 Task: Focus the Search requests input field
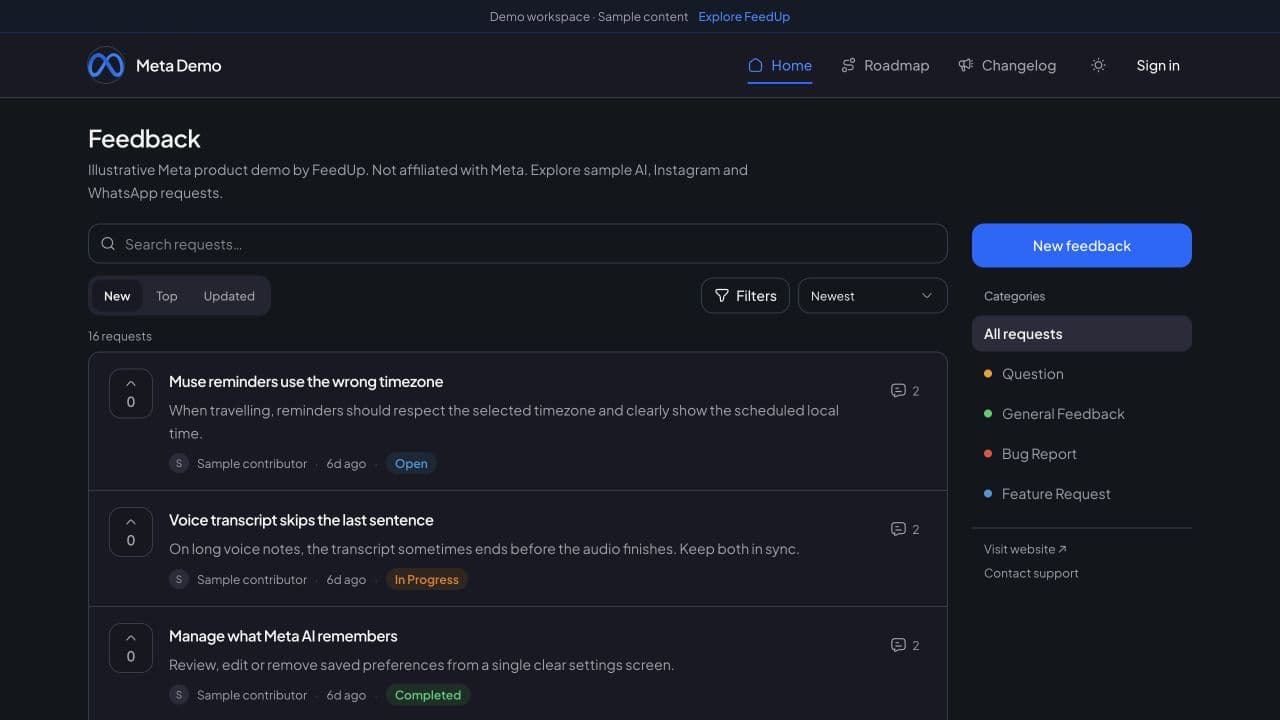click(x=518, y=244)
